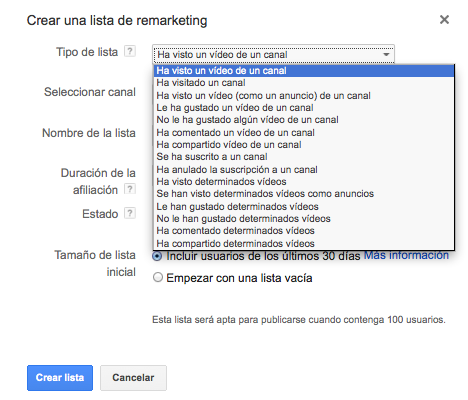Viewport: 468px width, 400px height.
Task: Close the remarketing list dialog
Action: 444,20
